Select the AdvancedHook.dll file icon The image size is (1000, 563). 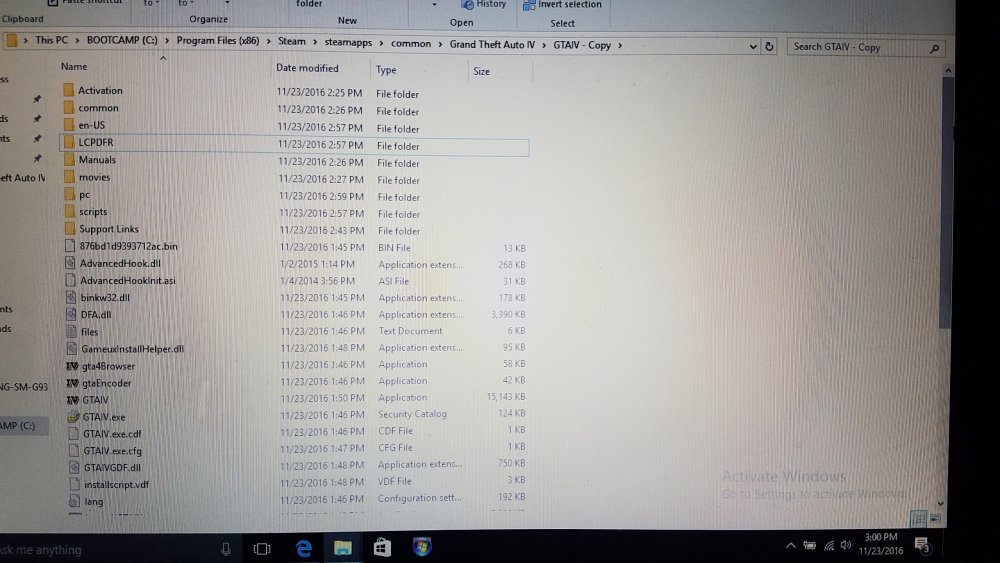coord(71,263)
